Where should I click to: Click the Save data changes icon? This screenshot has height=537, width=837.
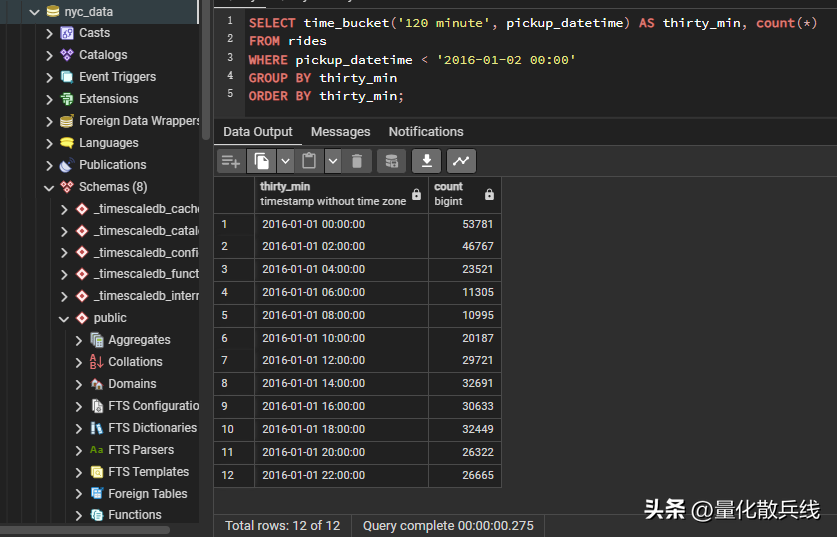coord(392,161)
